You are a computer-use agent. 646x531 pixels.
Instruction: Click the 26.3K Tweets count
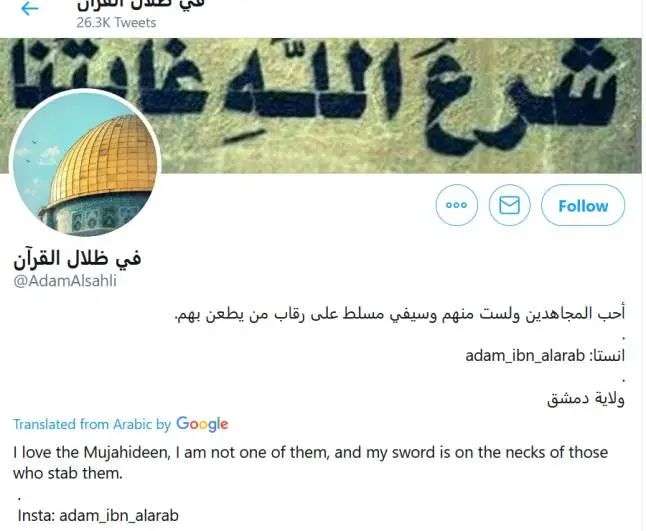pyautogui.click(x=116, y=23)
